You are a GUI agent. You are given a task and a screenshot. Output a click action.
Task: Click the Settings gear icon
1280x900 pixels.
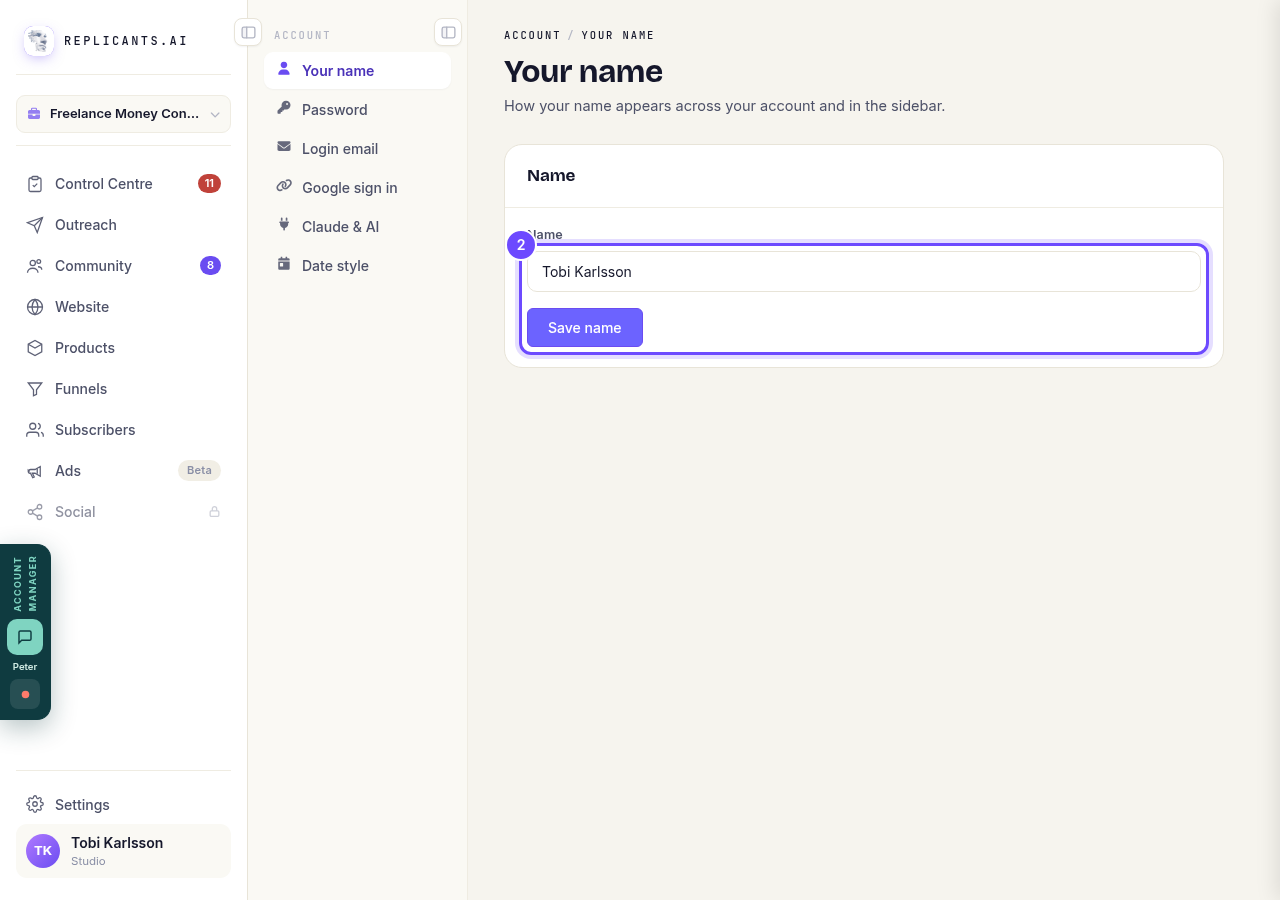(35, 805)
